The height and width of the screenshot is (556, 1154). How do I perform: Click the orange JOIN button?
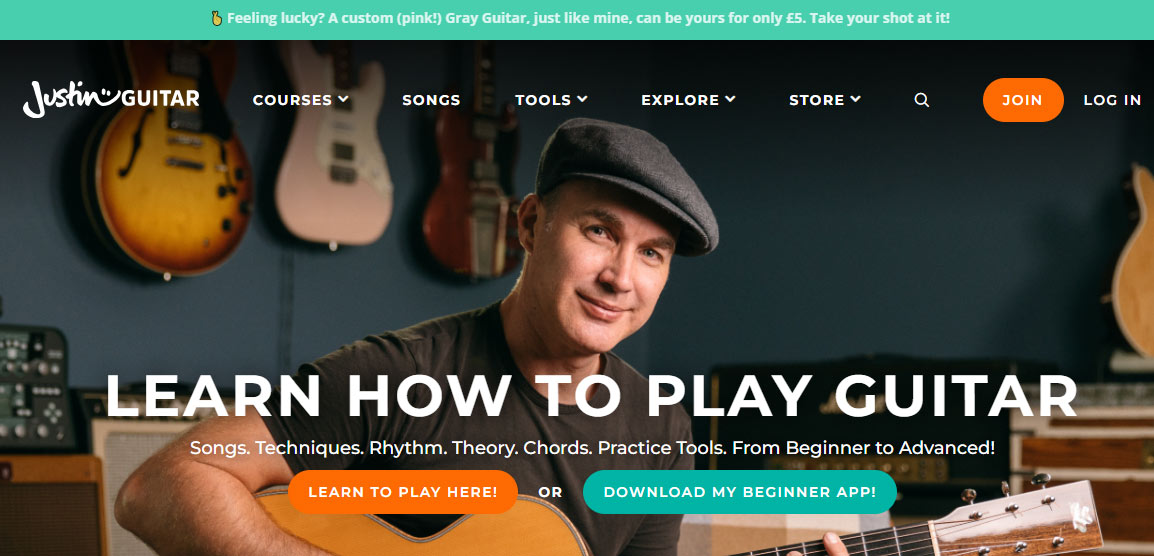click(1023, 100)
